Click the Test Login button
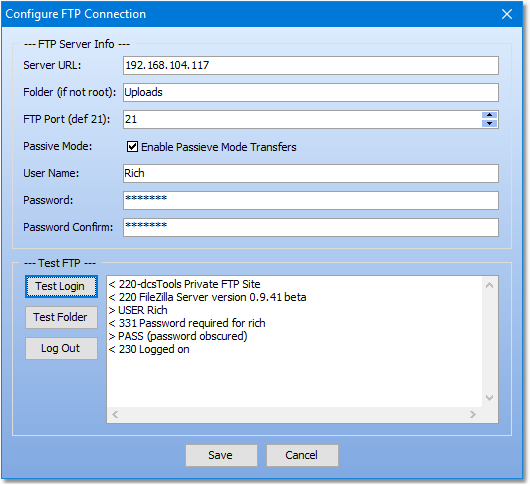The width and height of the screenshot is (530, 486). [x=61, y=287]
